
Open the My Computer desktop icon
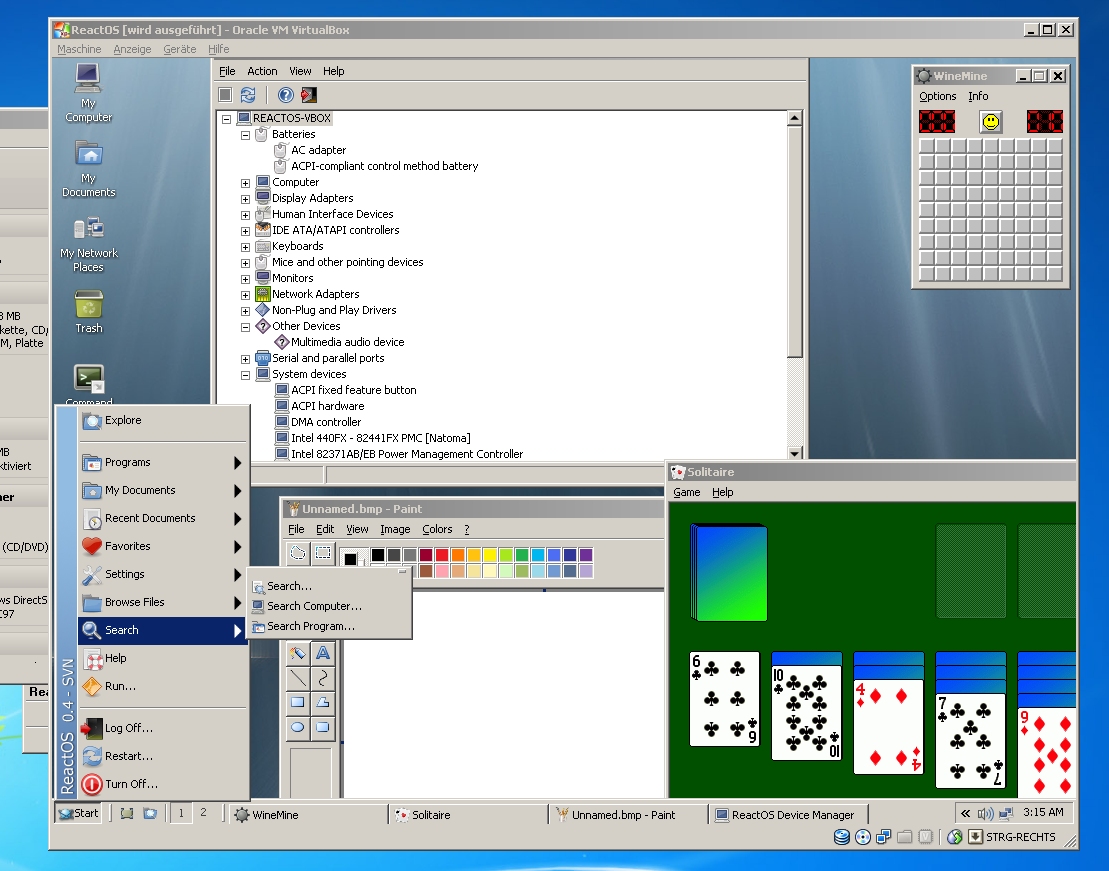click(x=88, y=93)
